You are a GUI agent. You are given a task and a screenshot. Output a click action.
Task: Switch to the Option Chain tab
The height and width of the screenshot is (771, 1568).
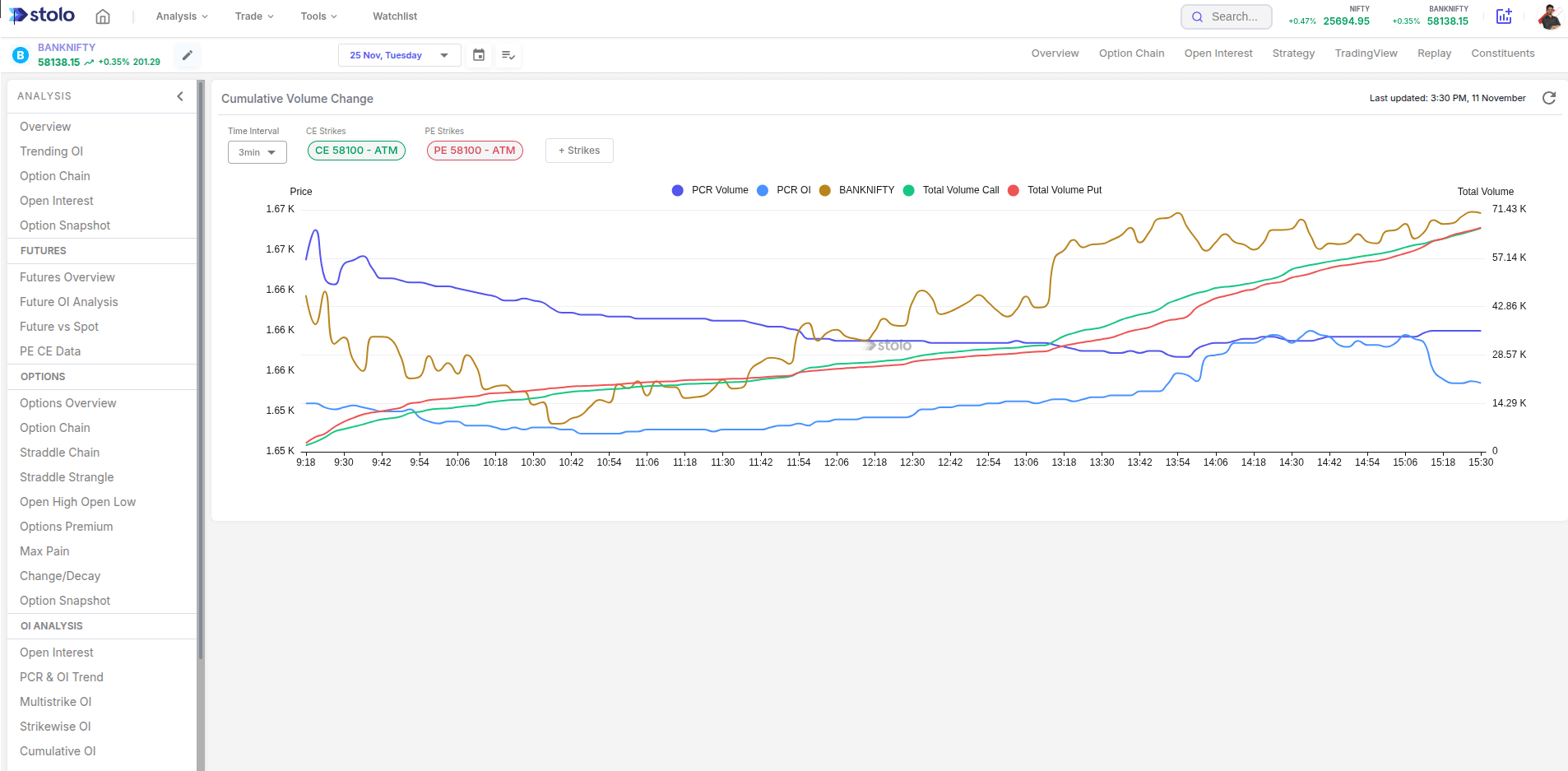pos(1131,53)
